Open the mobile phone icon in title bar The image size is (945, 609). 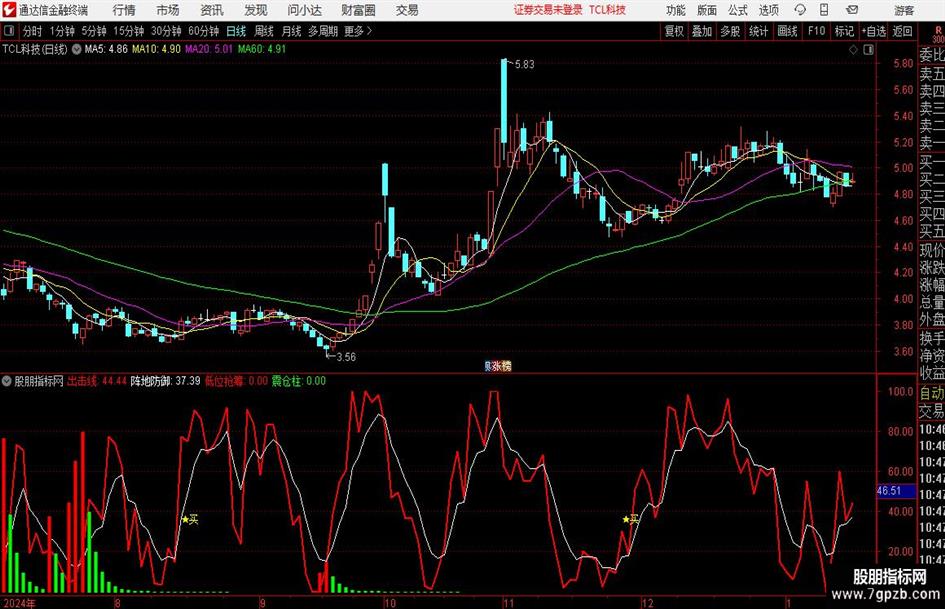click(824, 10)
